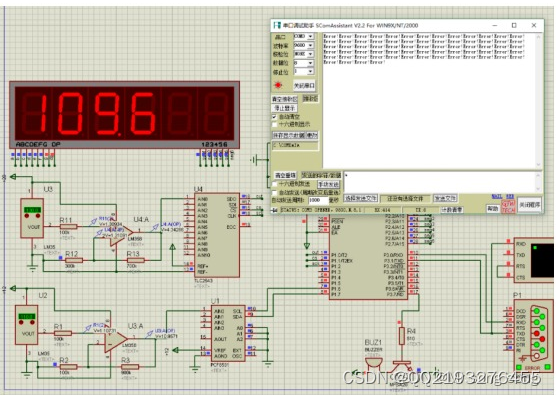Click the auto send period 1000 field
This screenshot has height=396, width=556.
pyautogui.click(x=318, y=200)
